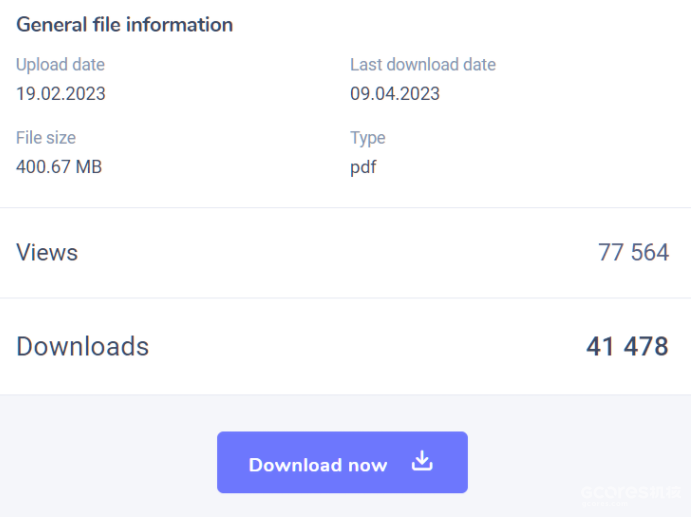Click the download arrow icon
Viewport: 692px width, 518px height.
[422, 462]
